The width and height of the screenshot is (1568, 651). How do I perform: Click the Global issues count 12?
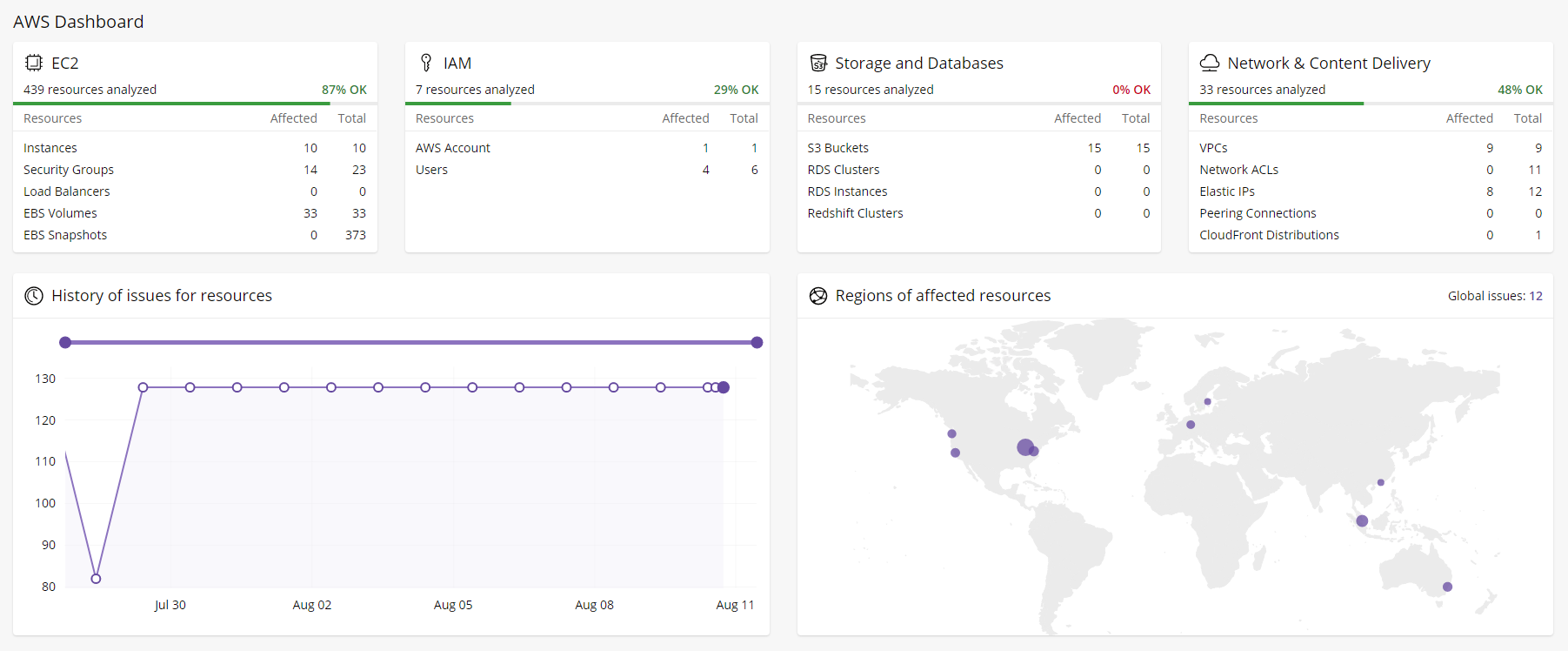coord(1536,296)
